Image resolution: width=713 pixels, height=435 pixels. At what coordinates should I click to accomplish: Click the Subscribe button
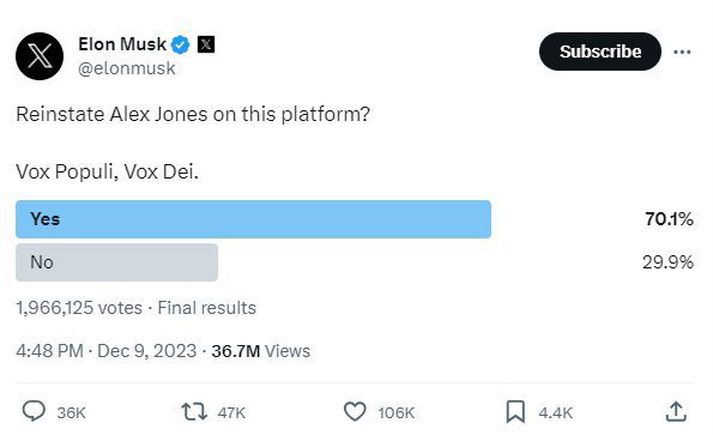(600, 51)
